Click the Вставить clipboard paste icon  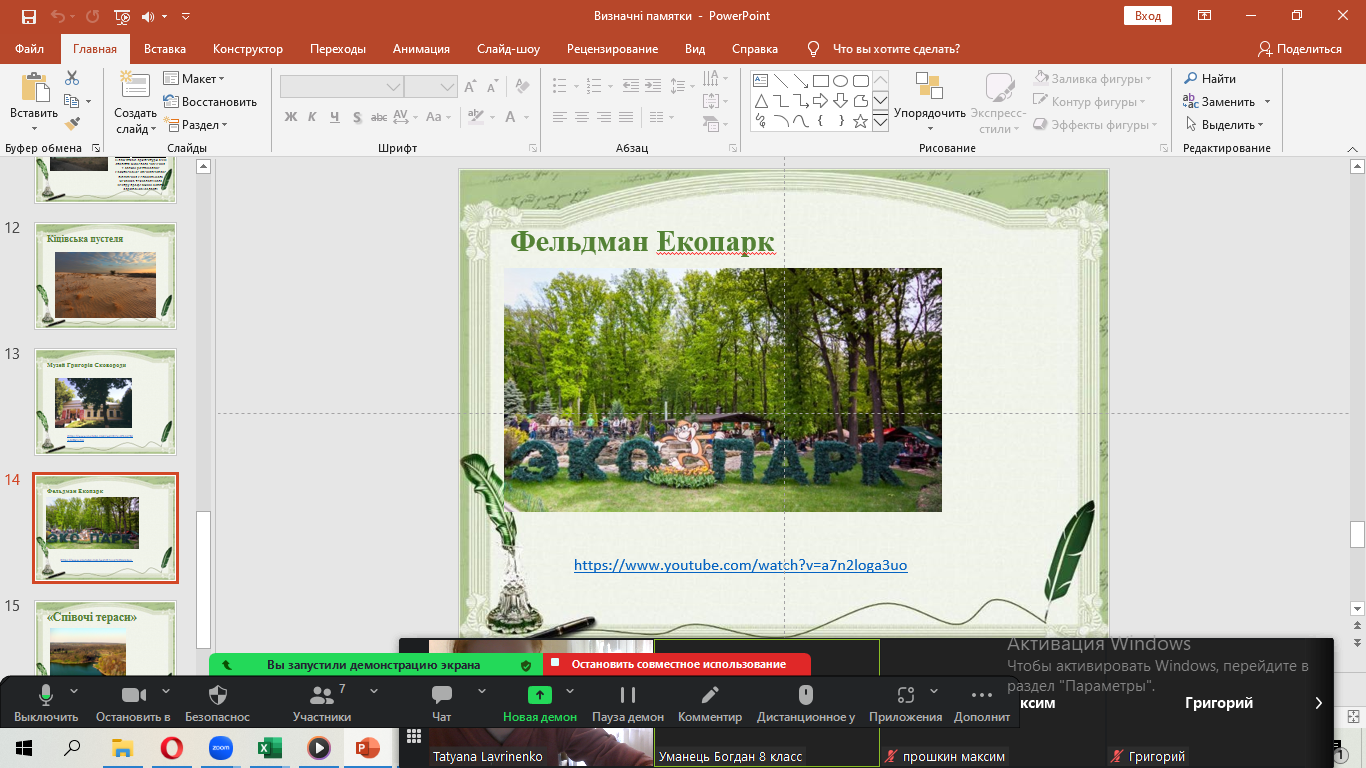click(34, 88)
